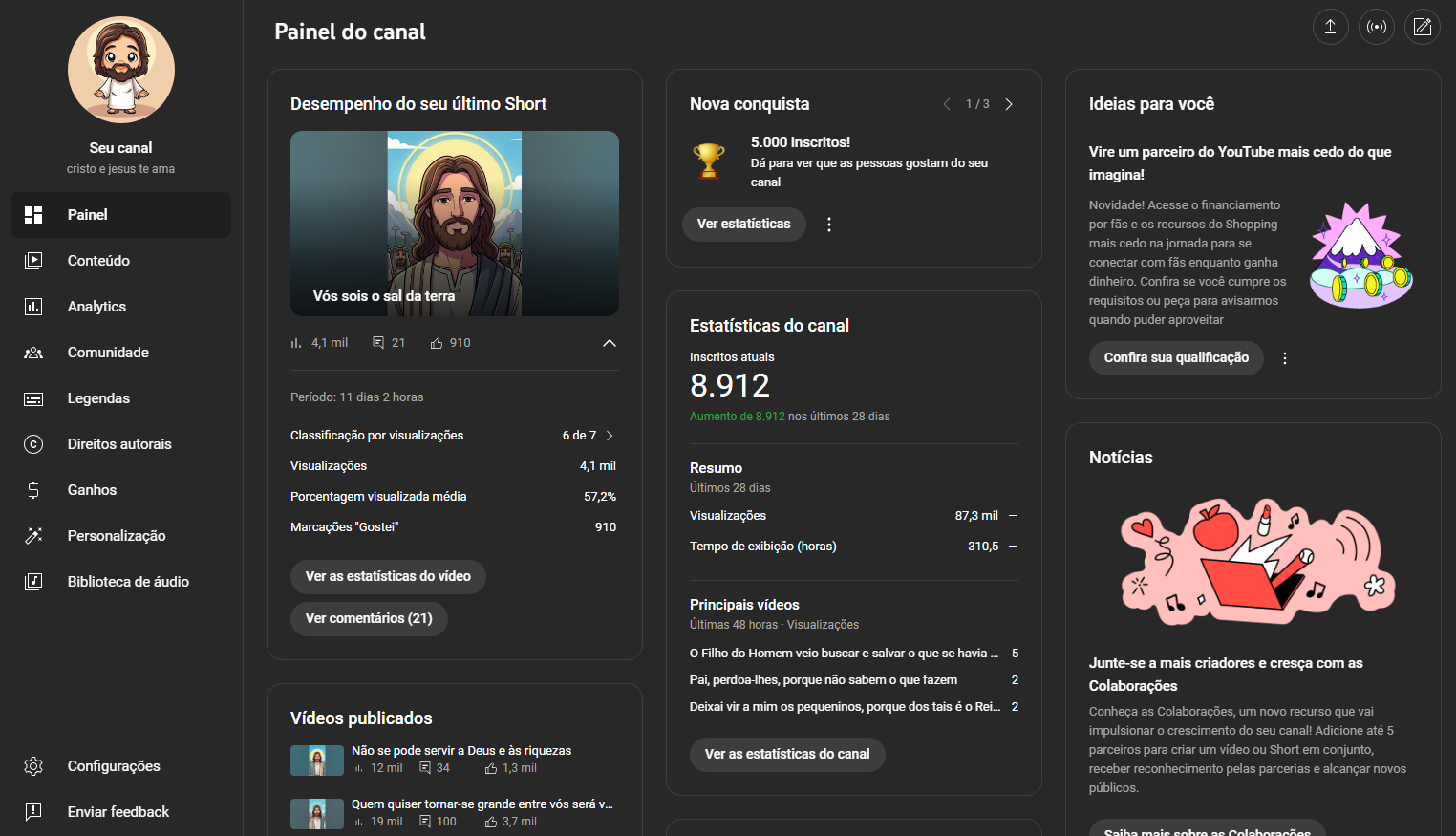Go to previous achievement card
The width and height of the screenshot is (1456, 836).
947,104
